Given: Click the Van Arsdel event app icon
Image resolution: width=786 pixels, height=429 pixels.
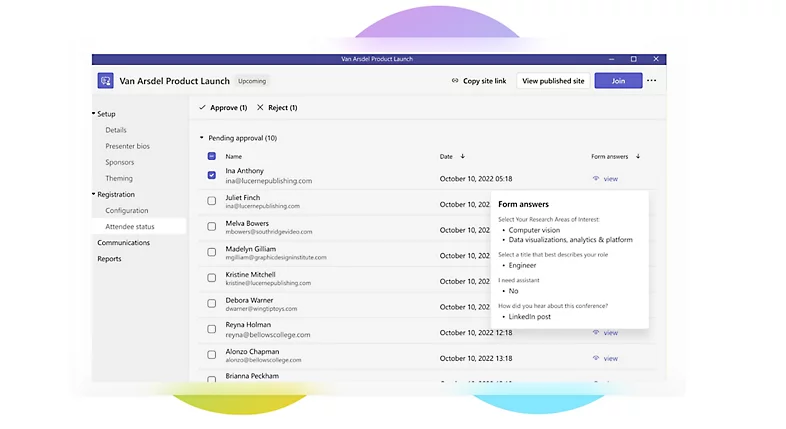Looking at the screenshot, I should (x=105, y=81).
